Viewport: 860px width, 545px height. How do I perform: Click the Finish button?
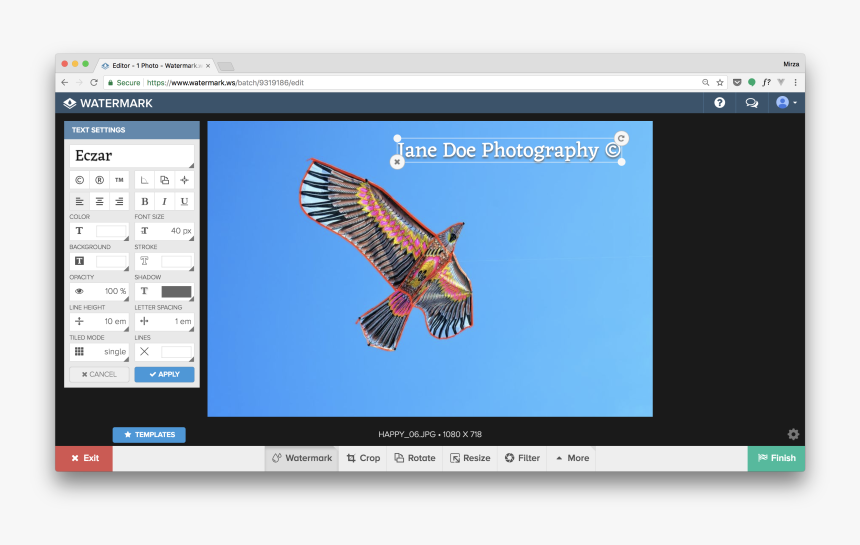tap(776, 458)
